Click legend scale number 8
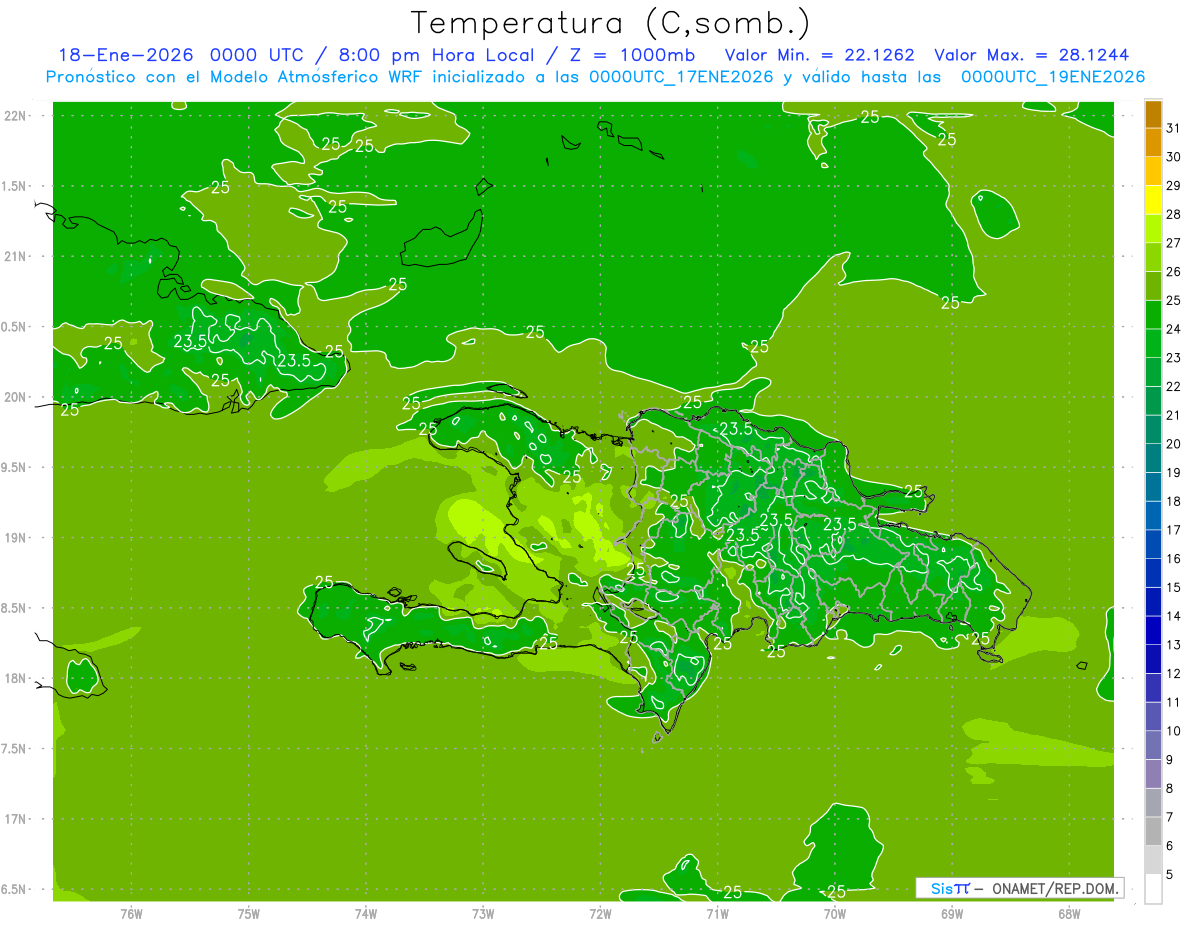 [1171, 788]
